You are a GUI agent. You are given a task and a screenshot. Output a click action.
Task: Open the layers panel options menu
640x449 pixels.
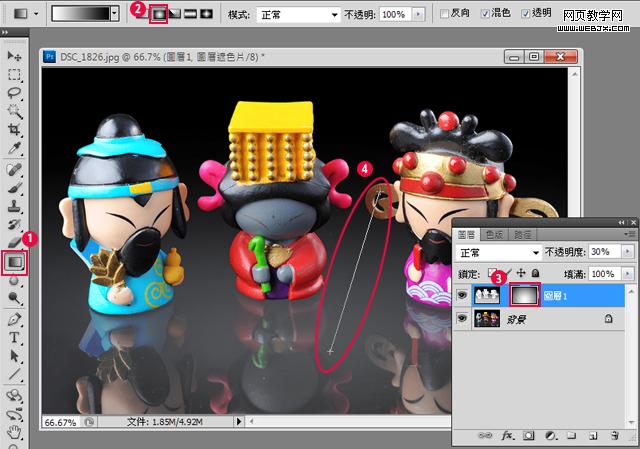pos(631,234)
